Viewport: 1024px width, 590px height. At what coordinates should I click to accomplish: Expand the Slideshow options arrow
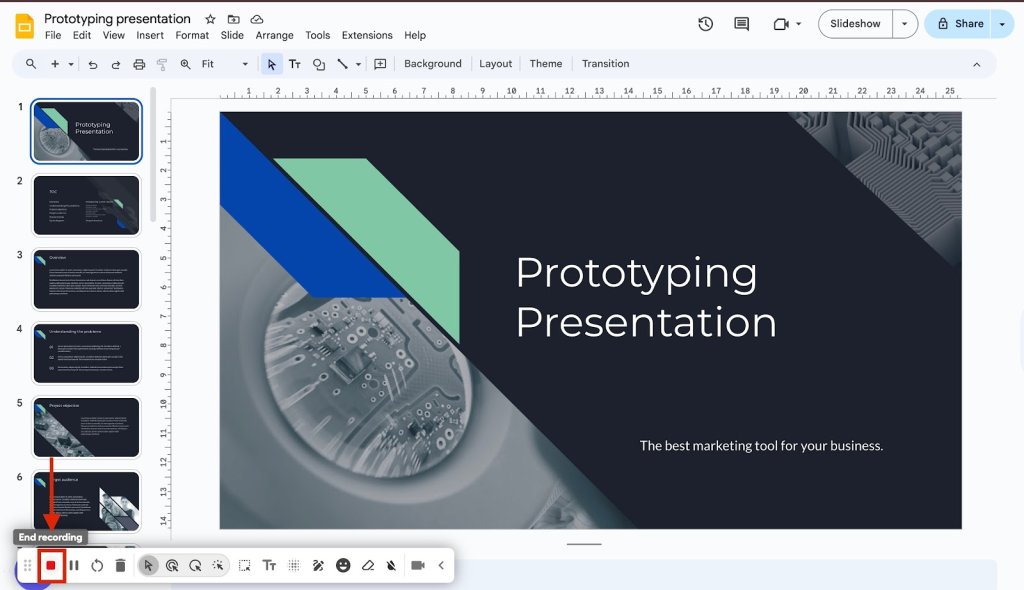[x=904, y=24]
